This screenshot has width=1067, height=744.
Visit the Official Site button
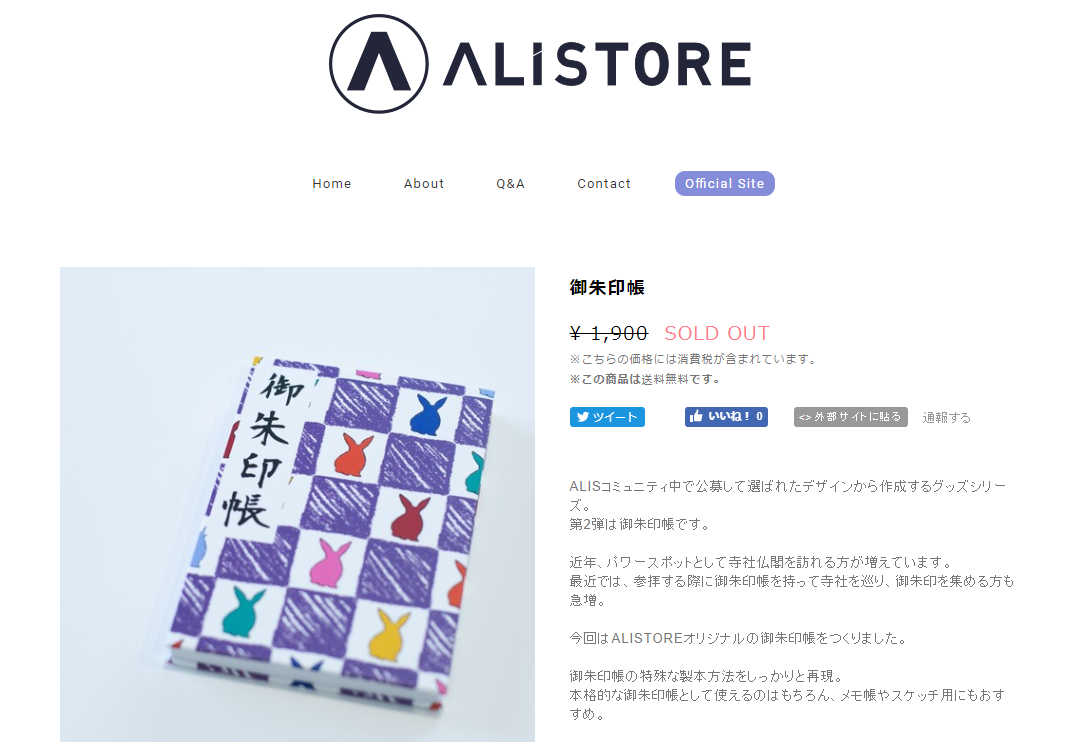tap(724, 183)
